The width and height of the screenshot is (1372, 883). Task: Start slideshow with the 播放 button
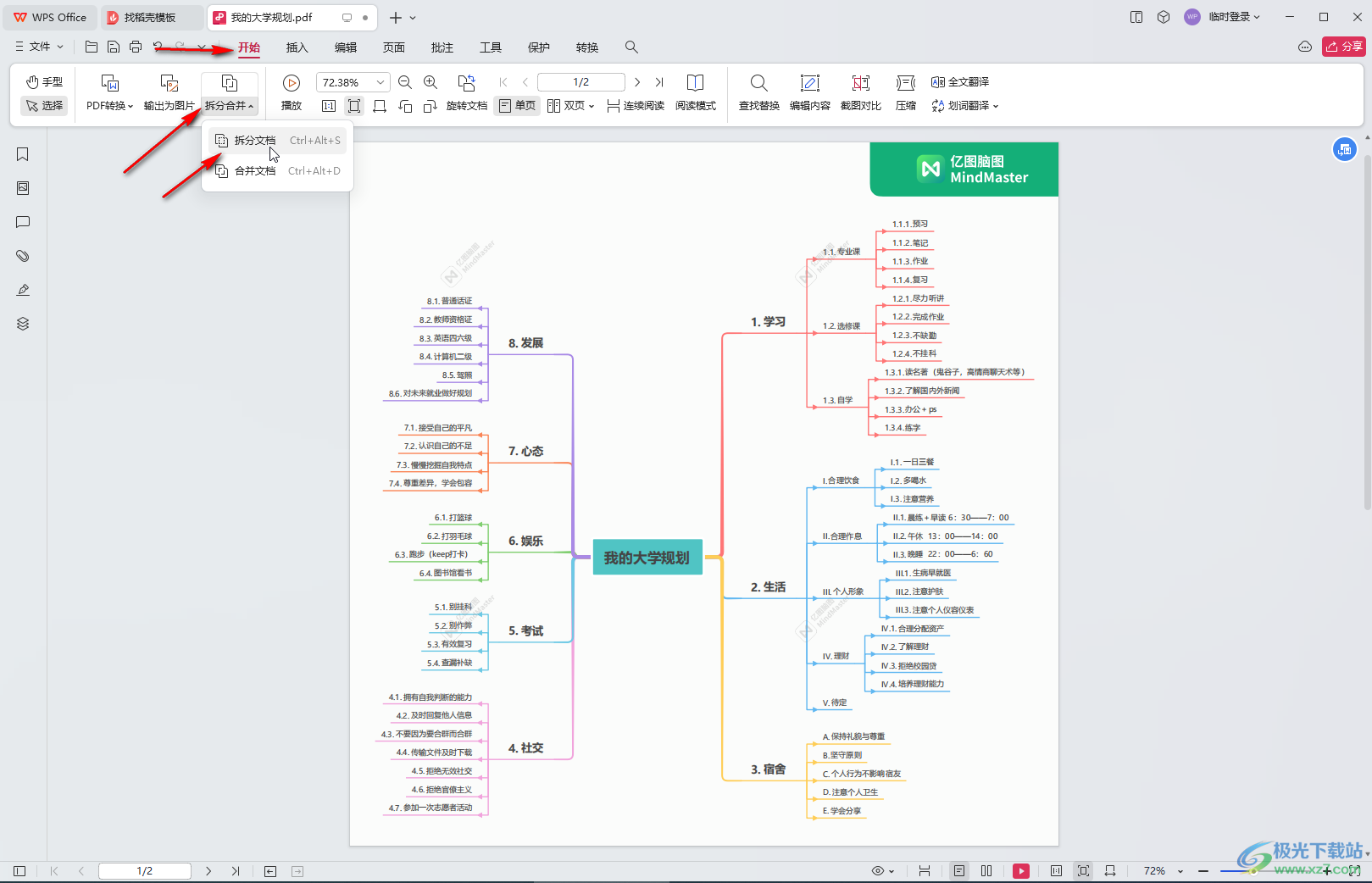pyautogui.click(x=292, y=93)
